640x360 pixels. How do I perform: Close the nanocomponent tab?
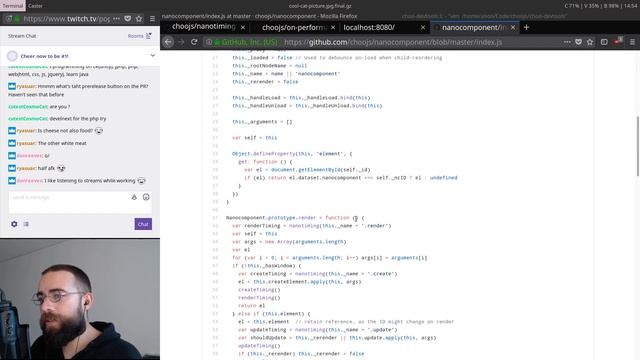(513, 27)
